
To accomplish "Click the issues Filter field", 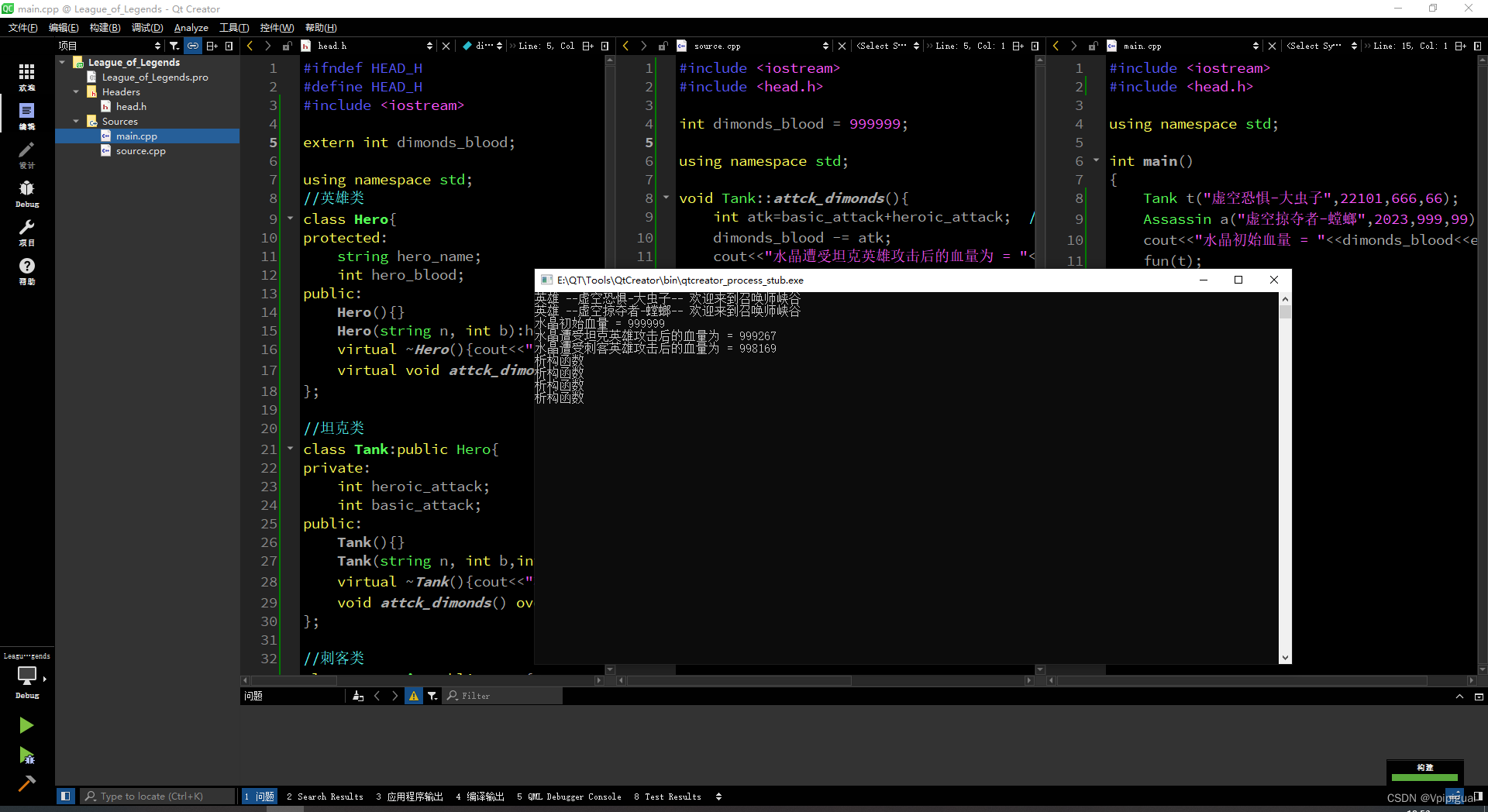I will (503, 696).
